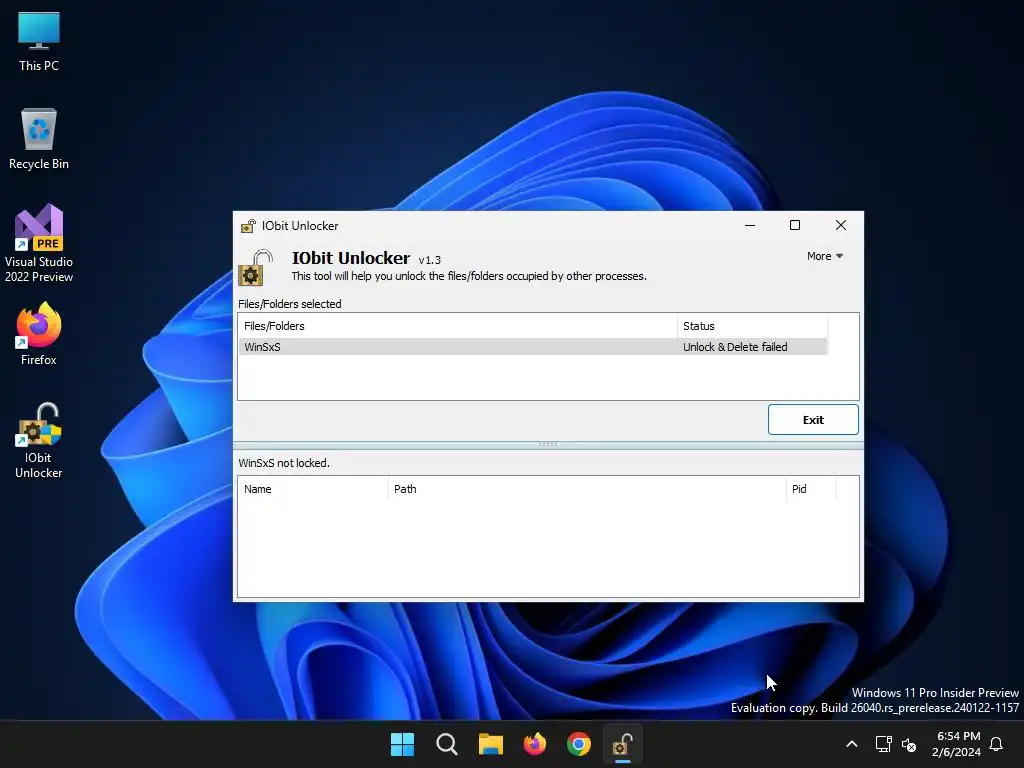The height and width of the screenshot is (768, 1024).
Task: Select the WinSxS row in file list
Action: tap(532, 347)
